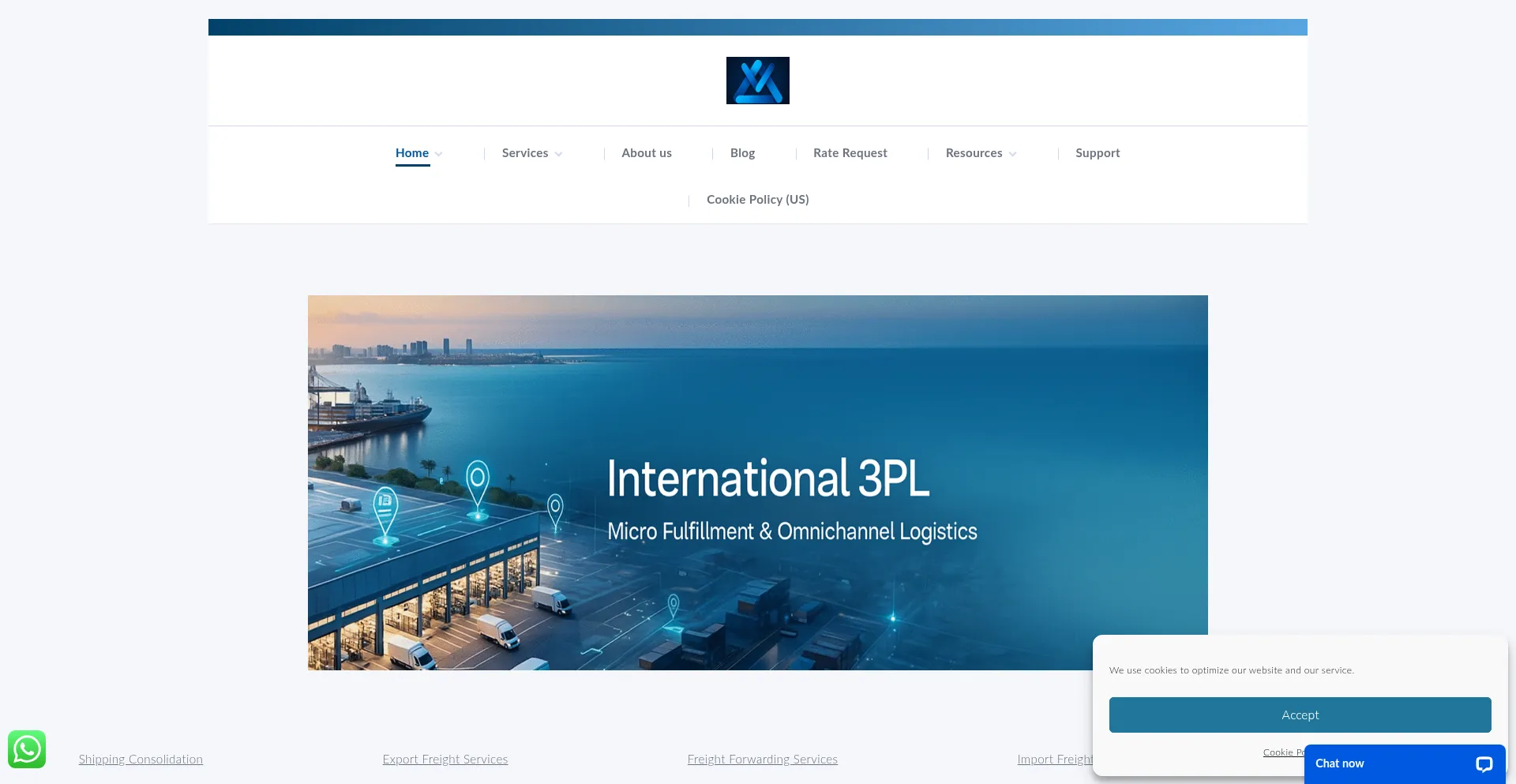Viewport: 1516px width, 784px height.
Task: Open the Cookie Policy (US) menu item
Action: (x=758, y=200)
